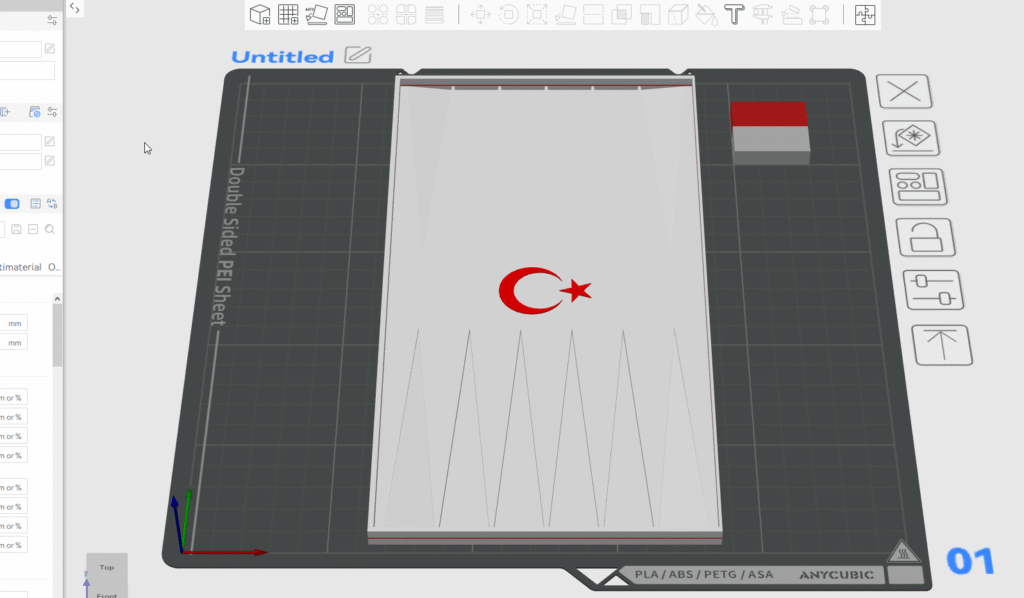
Task: Click the plate Remove X icon
Action: pos(904,91)
